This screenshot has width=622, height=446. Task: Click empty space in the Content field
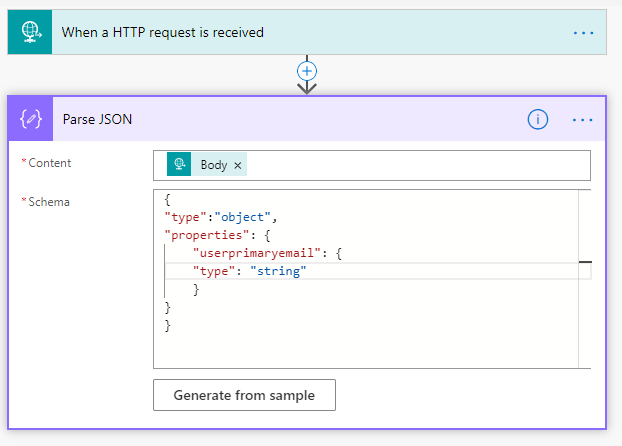coord(420,165)
